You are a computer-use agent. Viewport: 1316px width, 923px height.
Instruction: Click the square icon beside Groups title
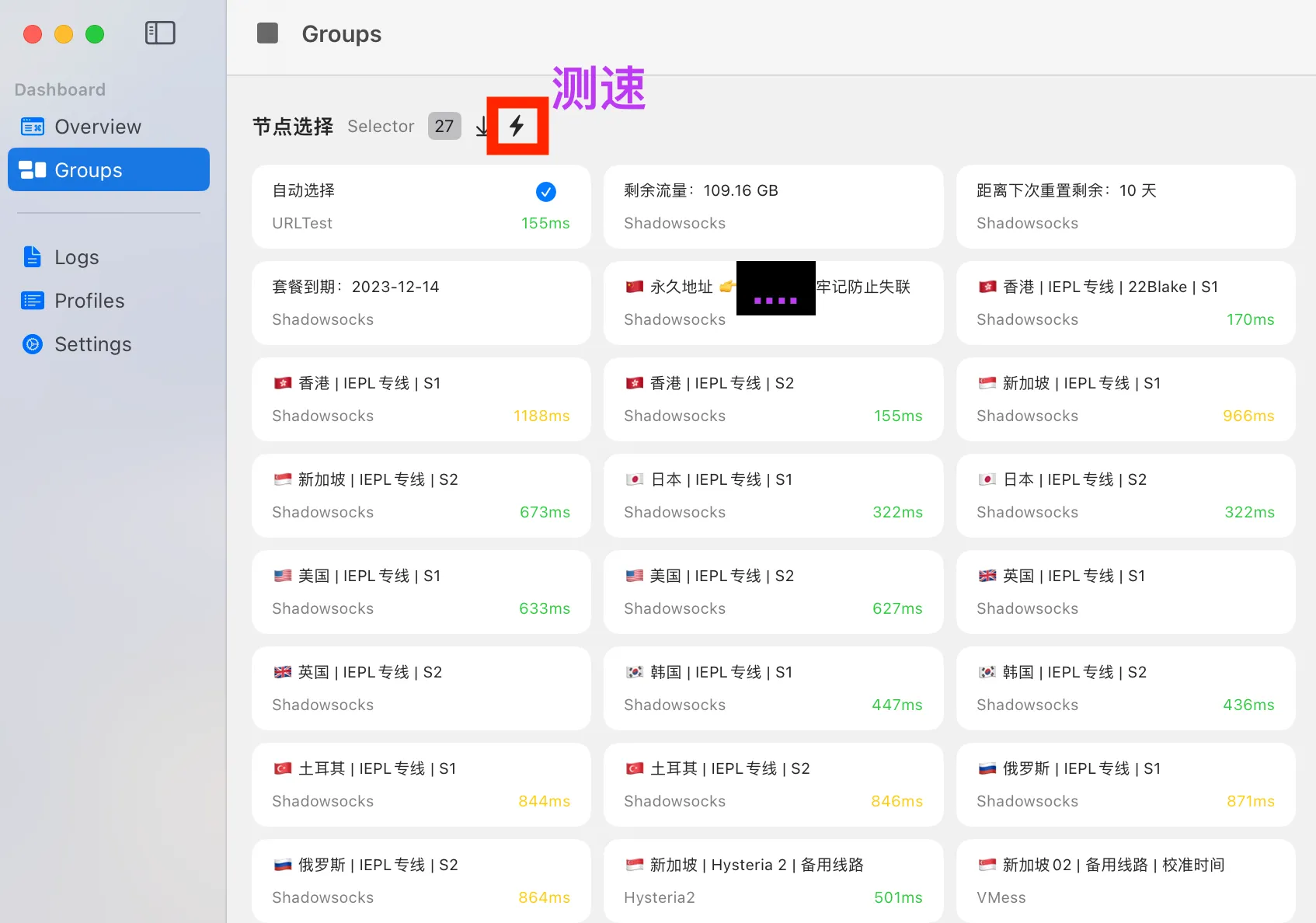click(x=267, y=33)
